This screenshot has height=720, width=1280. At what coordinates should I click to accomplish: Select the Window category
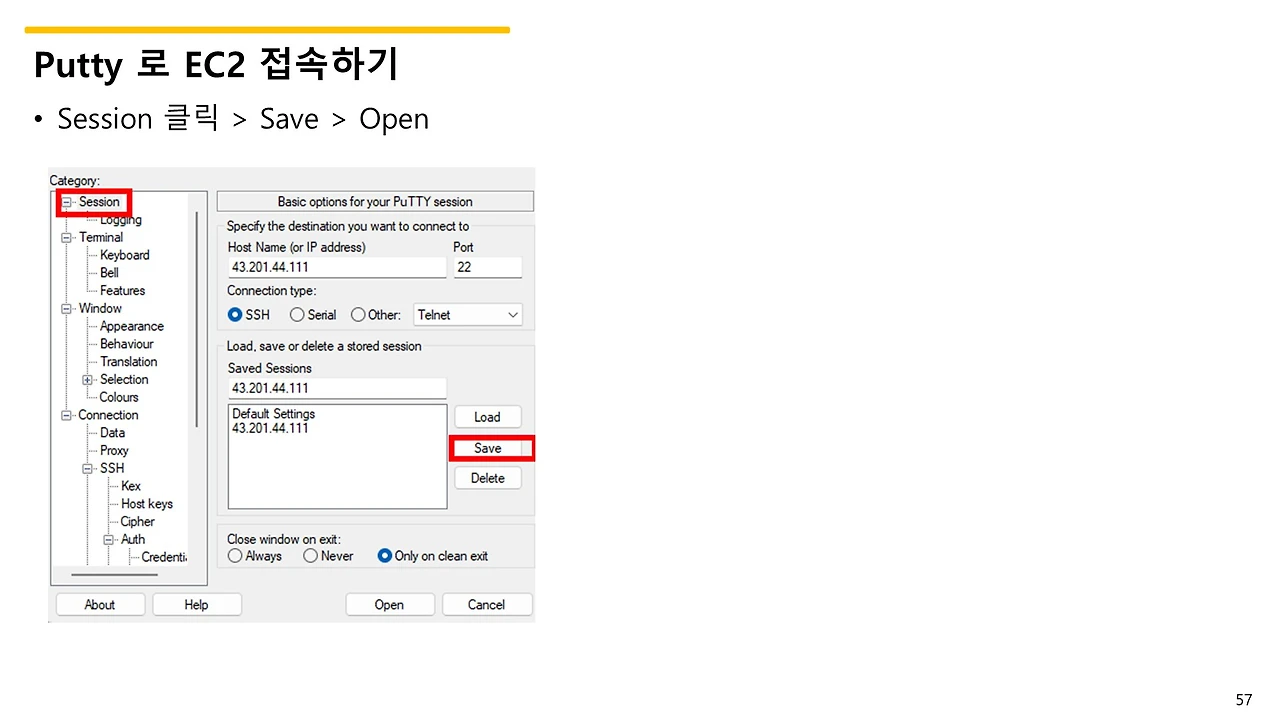(100, 309)
